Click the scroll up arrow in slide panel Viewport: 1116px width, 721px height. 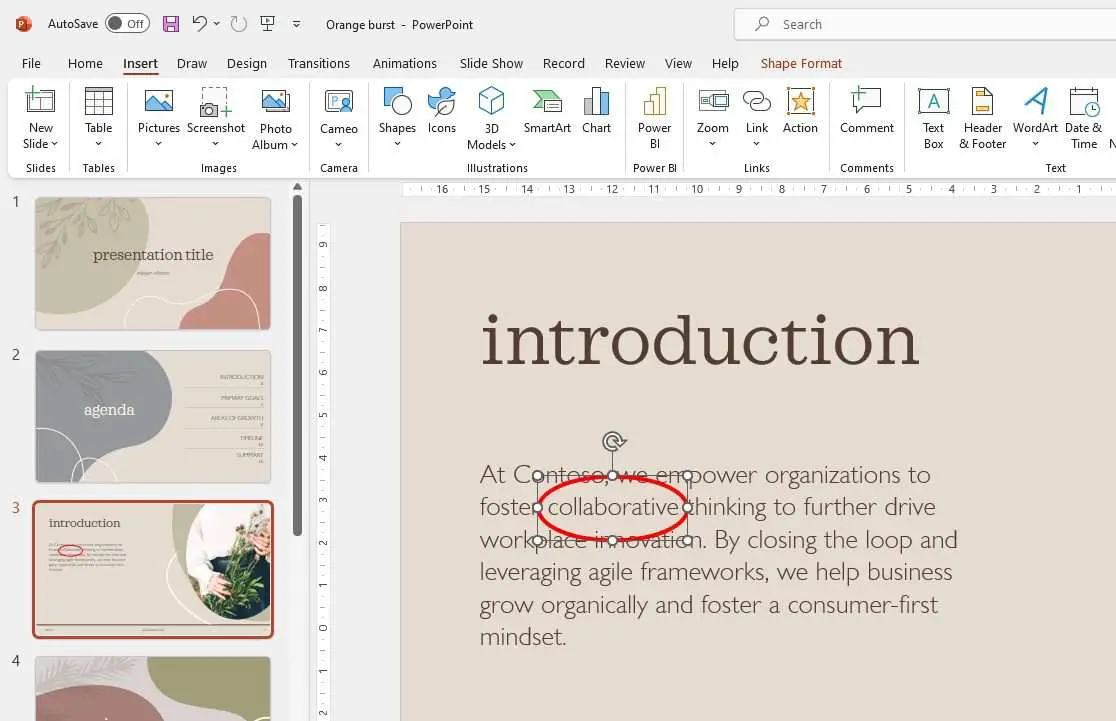pos(298,187)
